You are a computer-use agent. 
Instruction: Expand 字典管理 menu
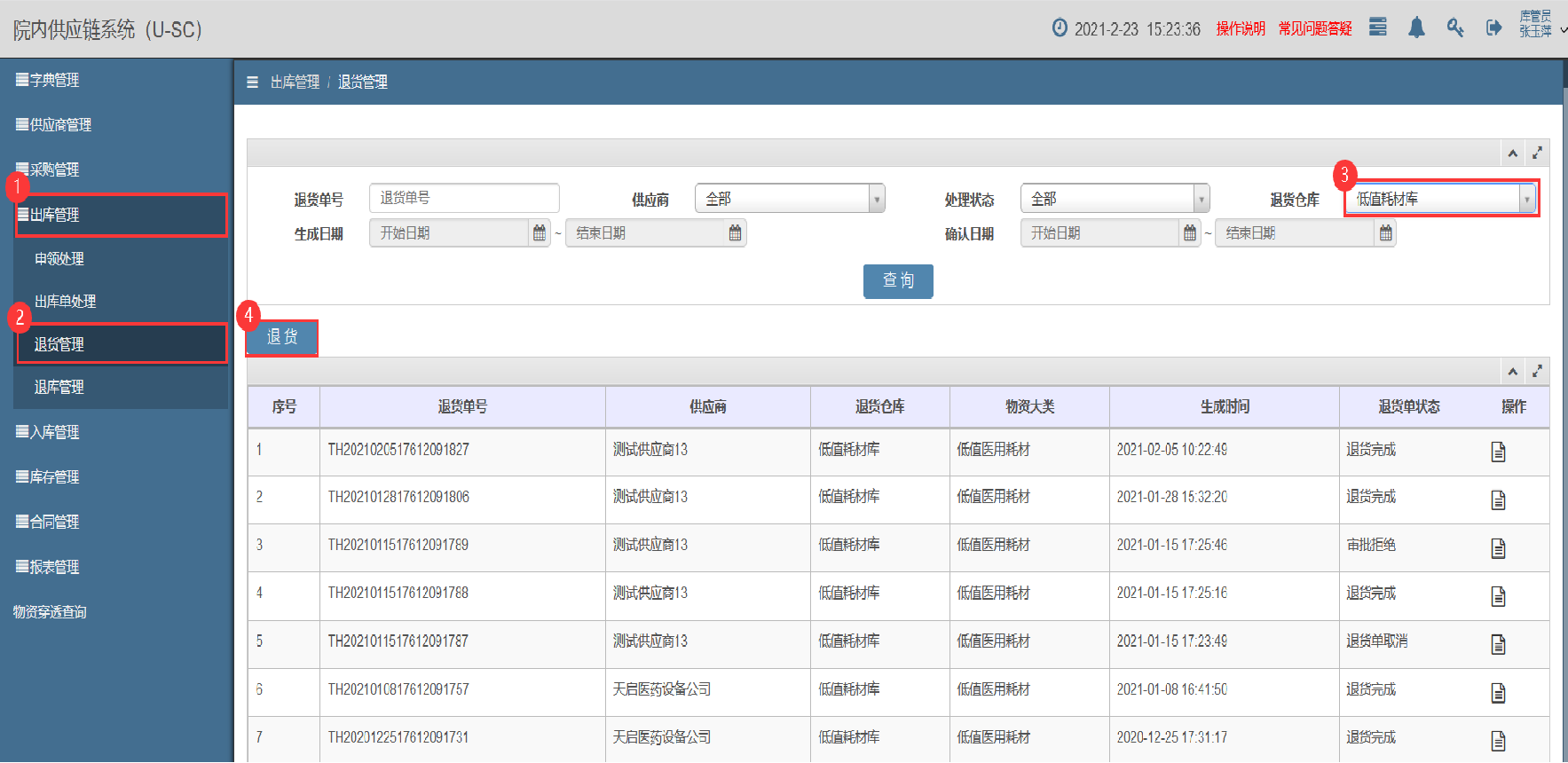point(48,80)
